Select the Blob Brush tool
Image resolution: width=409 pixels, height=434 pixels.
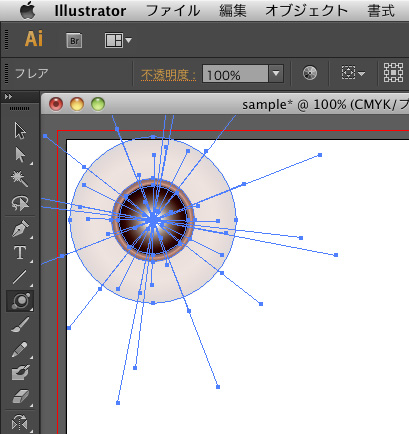pos(20,373)
